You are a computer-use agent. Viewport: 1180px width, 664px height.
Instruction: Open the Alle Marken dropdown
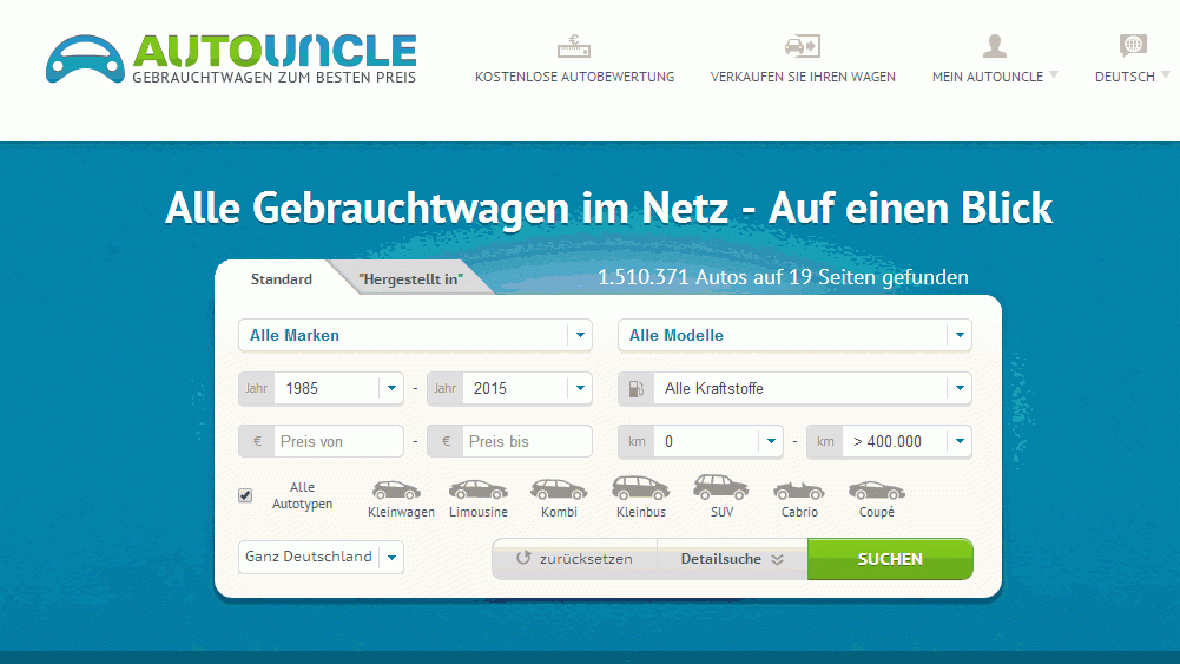415,335
